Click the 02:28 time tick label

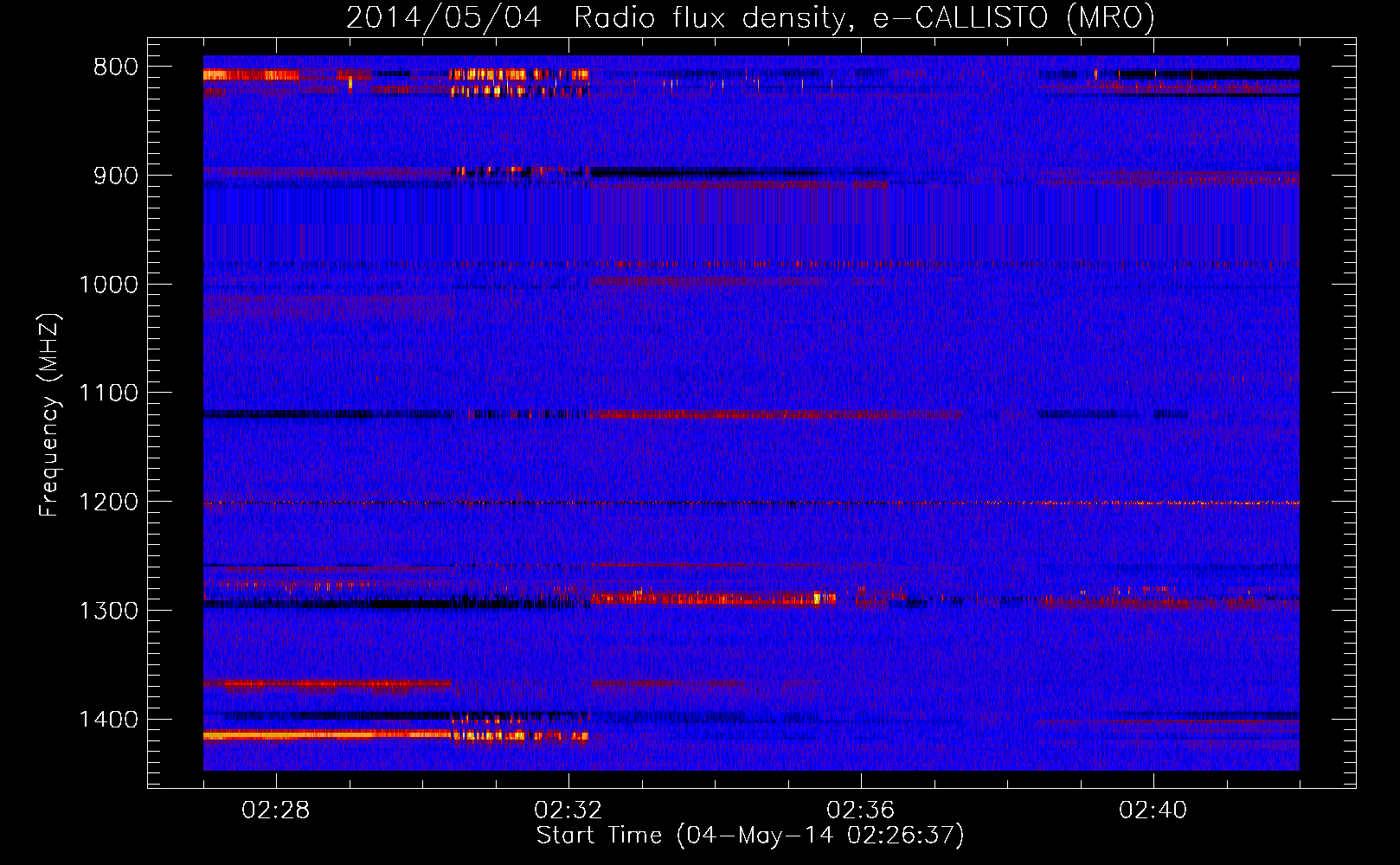click(x=276, y=811)
